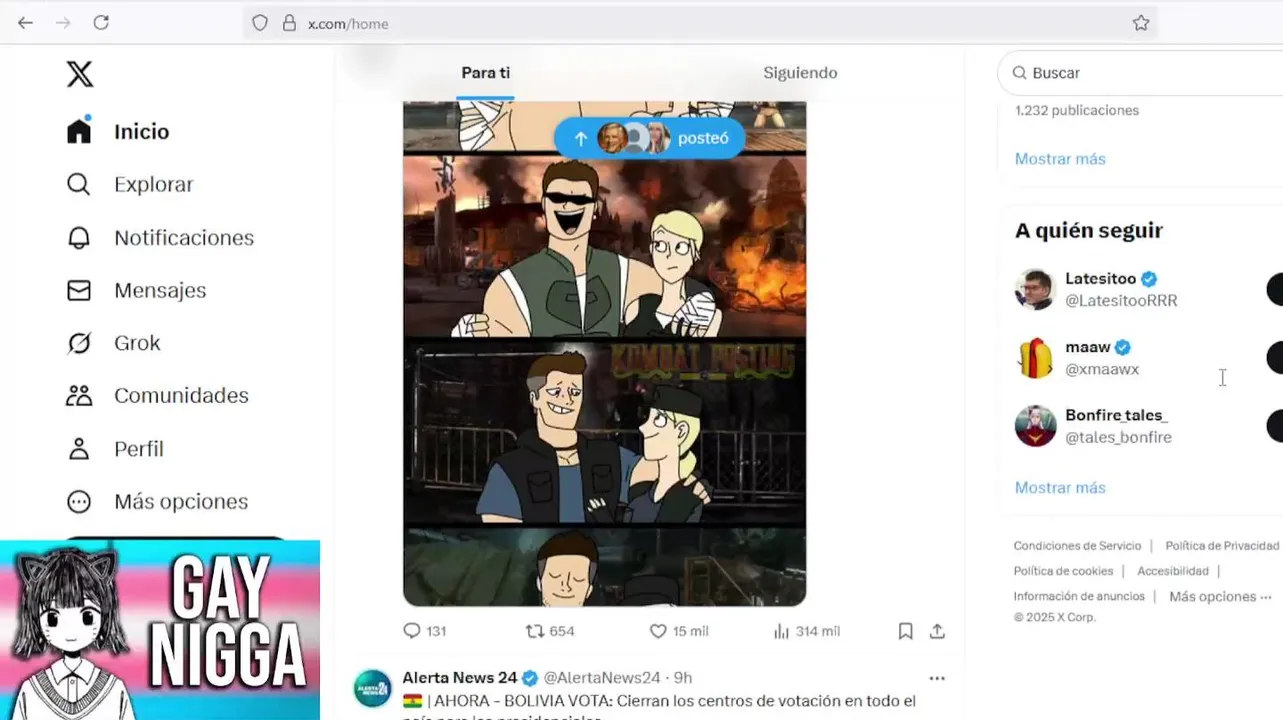Reply to the post with 131 comments

424,631
